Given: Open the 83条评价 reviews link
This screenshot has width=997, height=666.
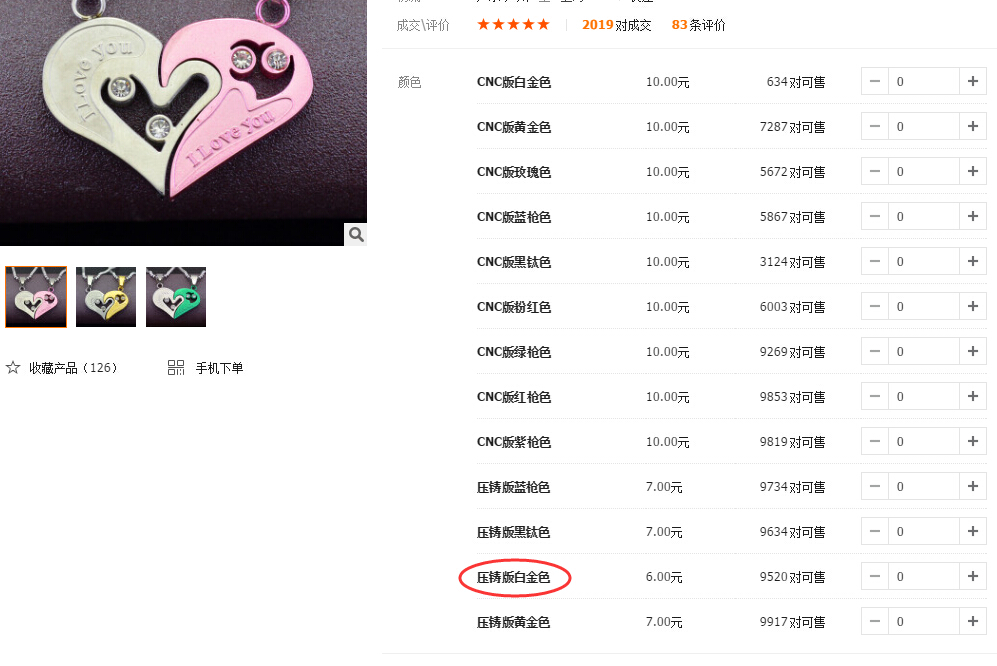Looking at the screenshot, I should (x=698, y=25).
